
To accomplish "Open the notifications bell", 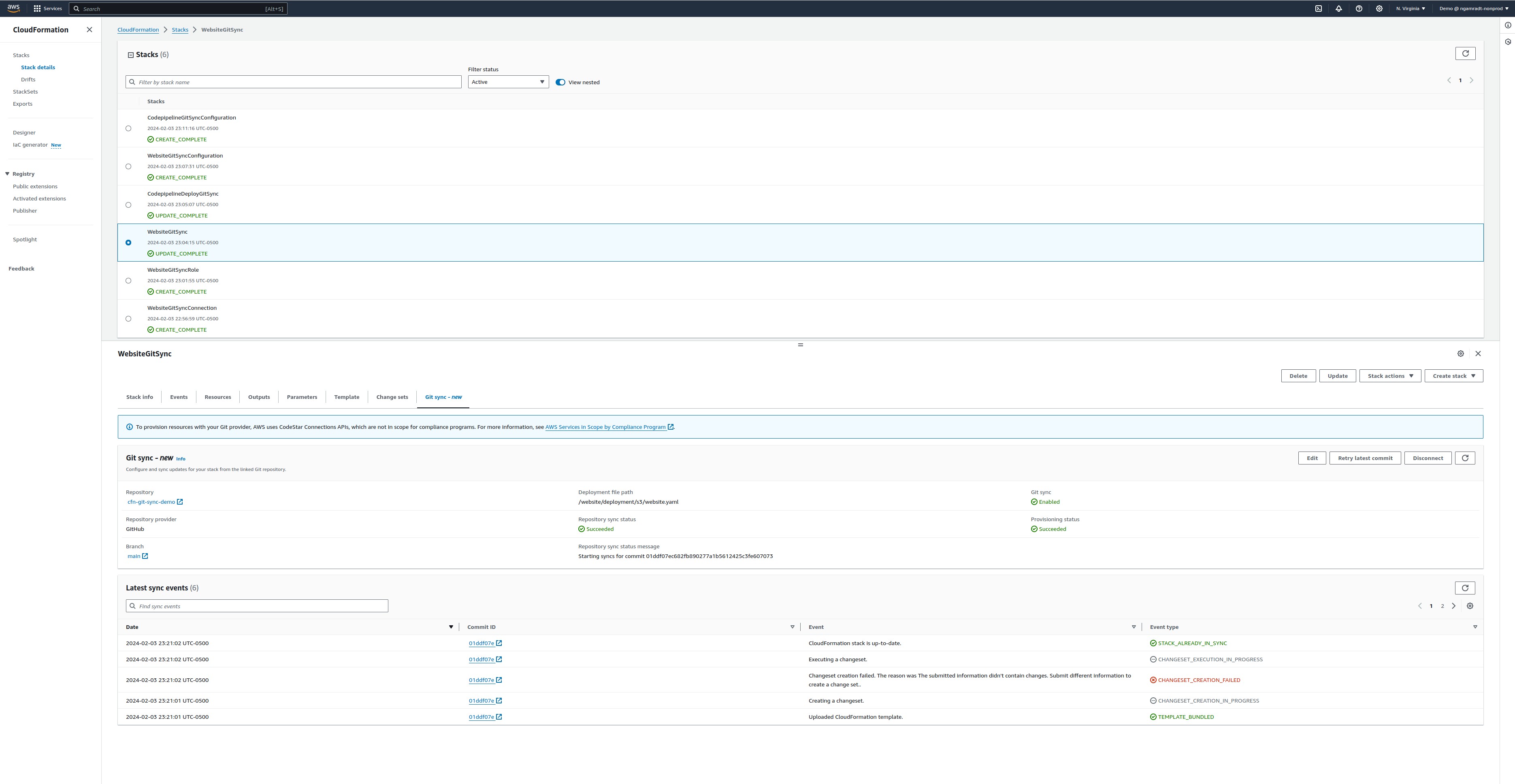I will pyautogui.click(x=1338, y=8).
